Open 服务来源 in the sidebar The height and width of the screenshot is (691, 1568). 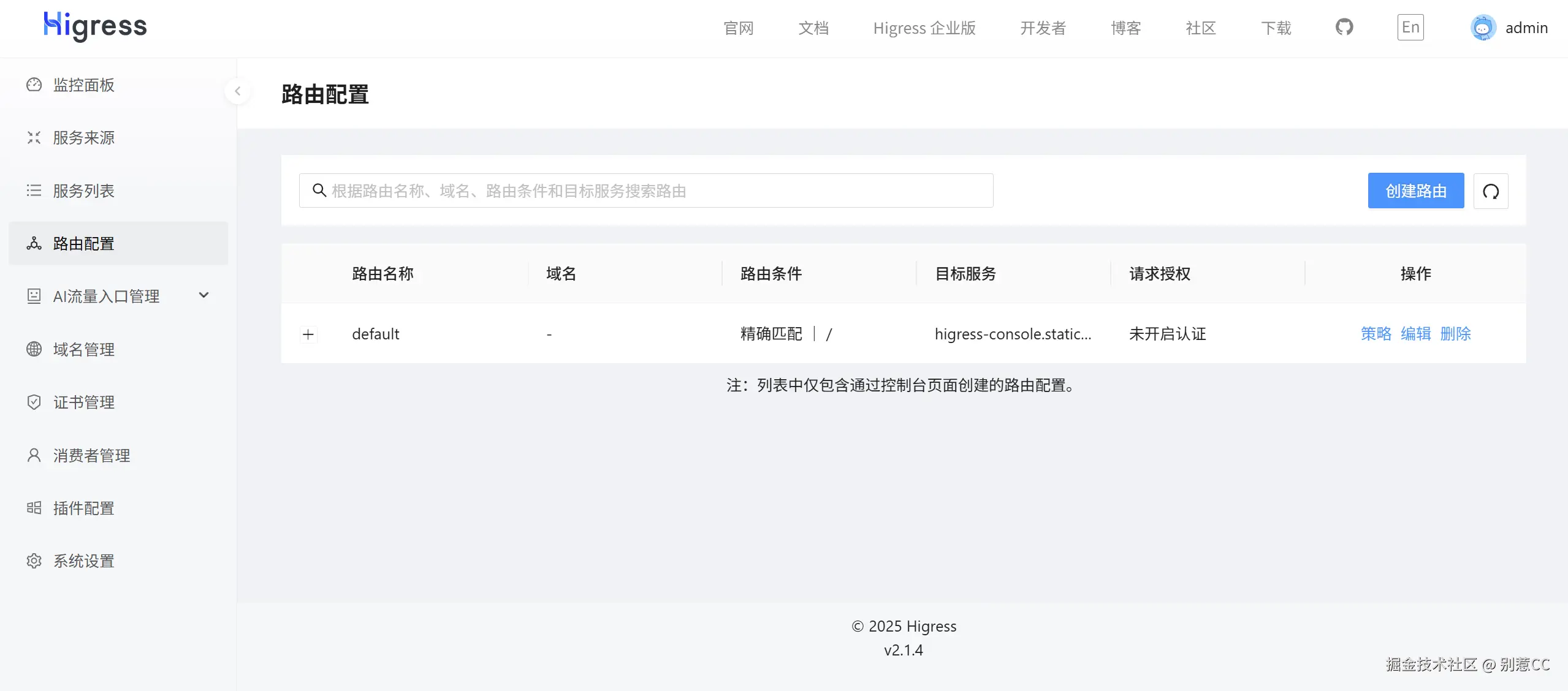coord(83,138)
